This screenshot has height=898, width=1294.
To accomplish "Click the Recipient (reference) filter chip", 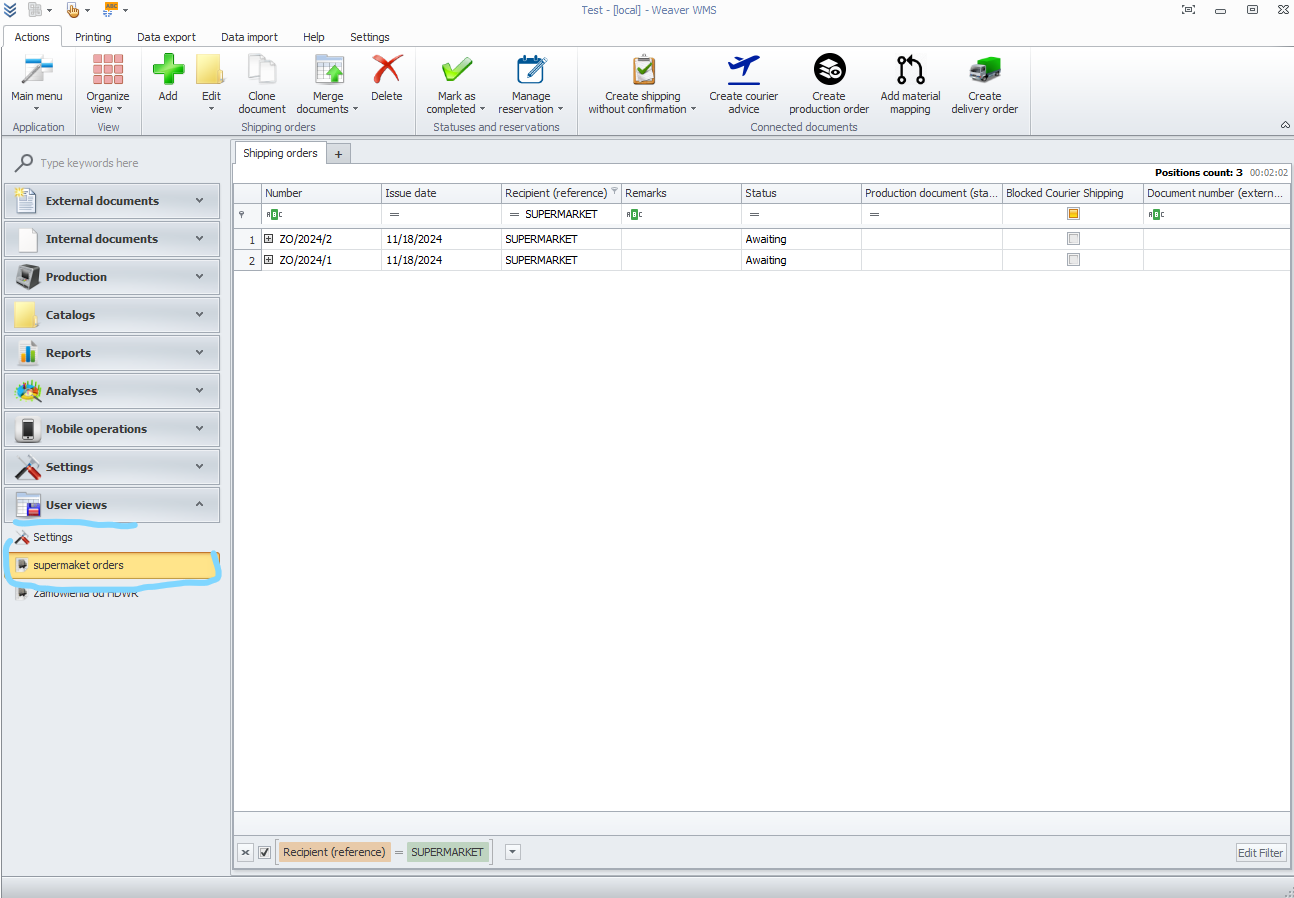I will [334, 852].
